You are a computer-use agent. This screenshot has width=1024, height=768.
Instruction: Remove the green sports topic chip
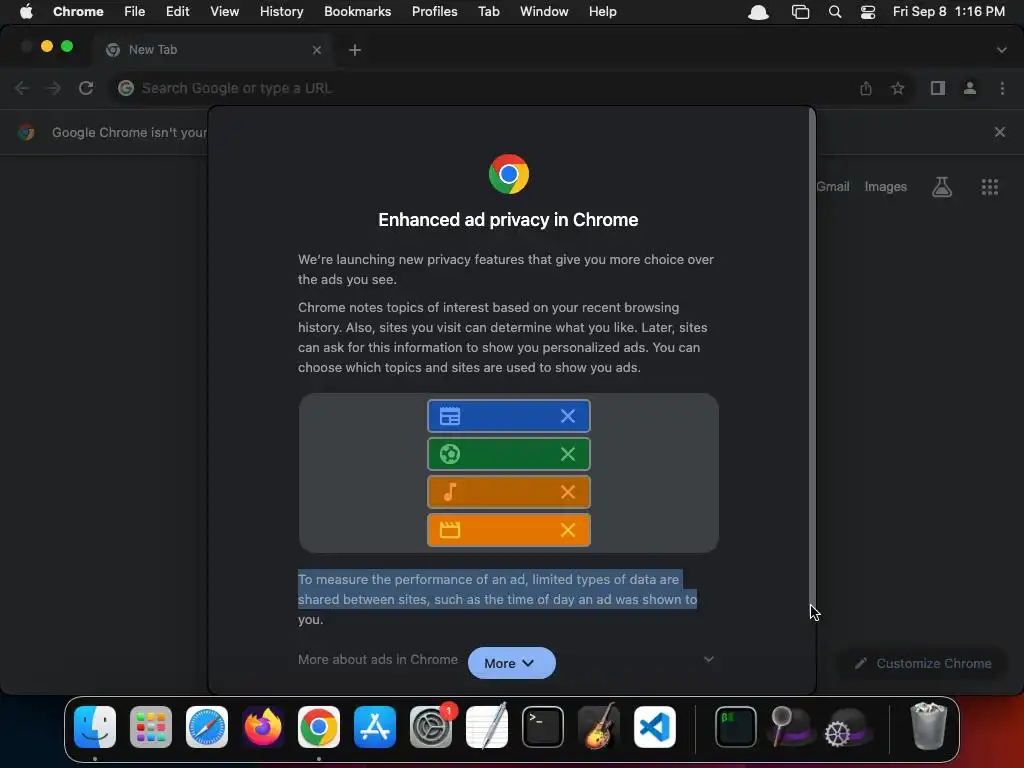(568, 454)
